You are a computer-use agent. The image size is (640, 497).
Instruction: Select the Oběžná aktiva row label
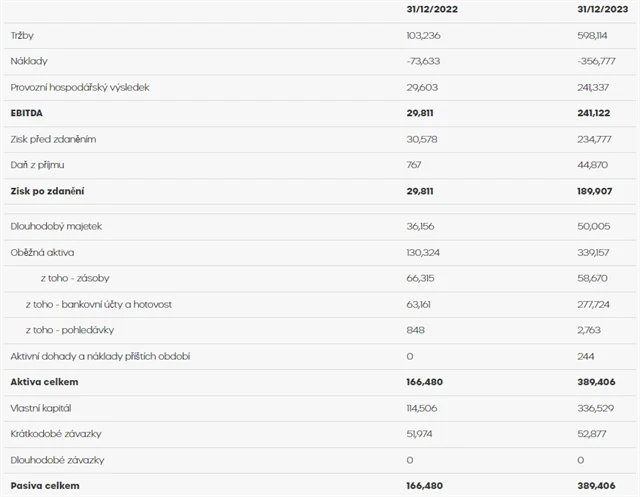click(42, 252)
